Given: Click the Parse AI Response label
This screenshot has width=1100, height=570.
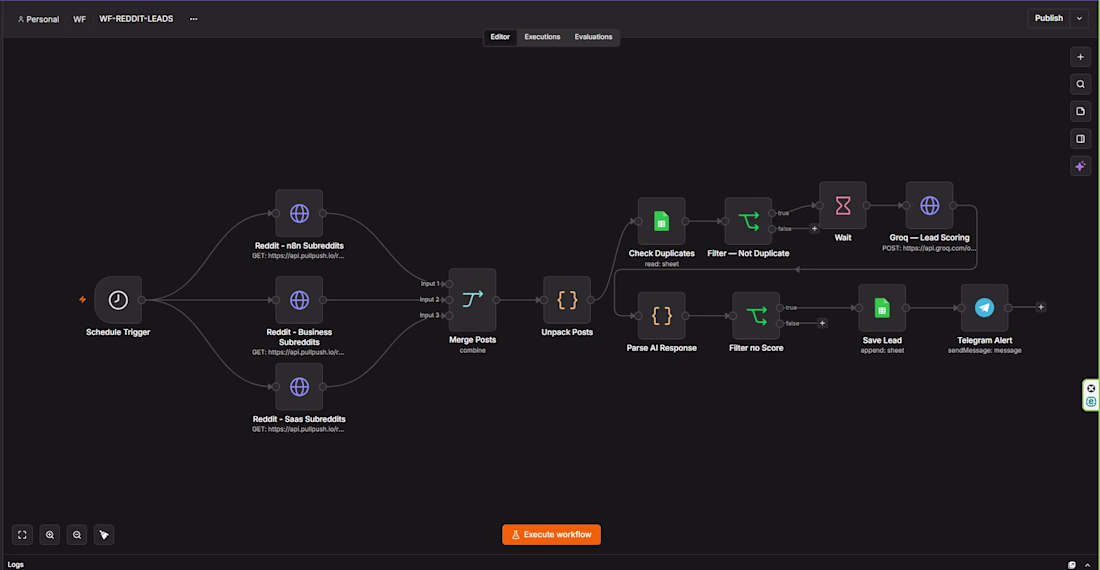Looking at the screenshot, I should tap(661, 348).
